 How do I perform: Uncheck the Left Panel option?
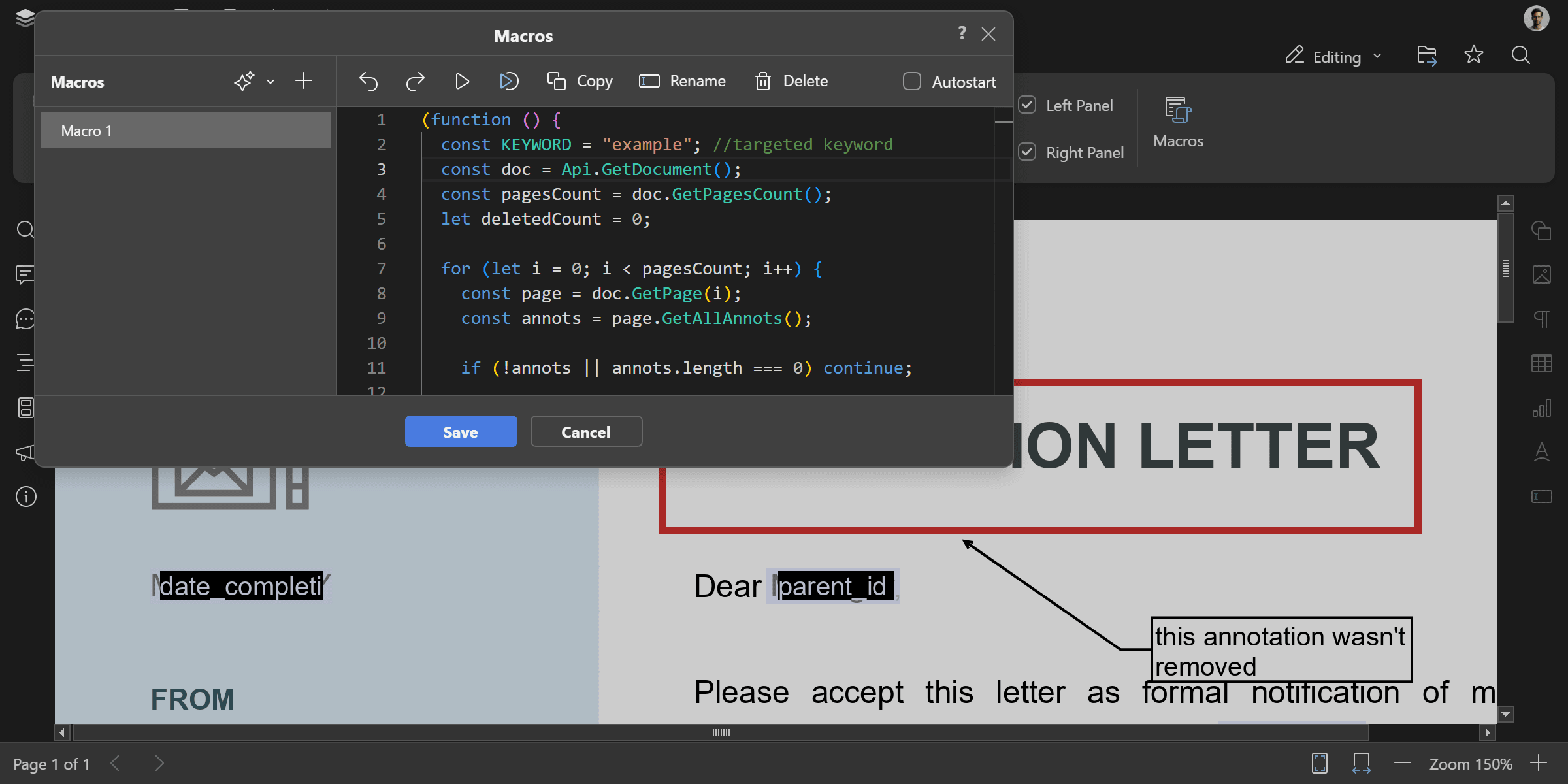pyautogui.click(x=1027, y=105)
